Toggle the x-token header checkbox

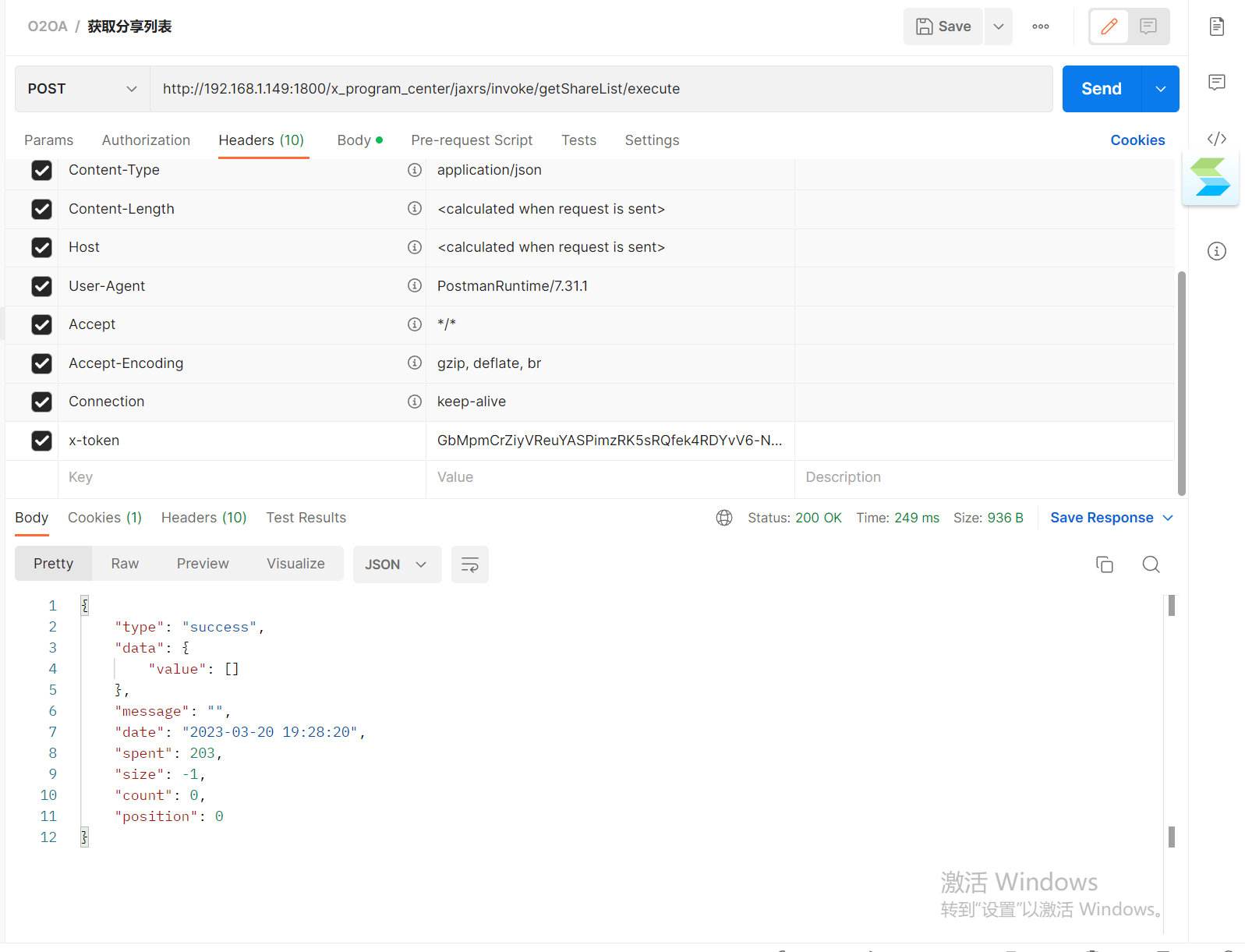41,441
